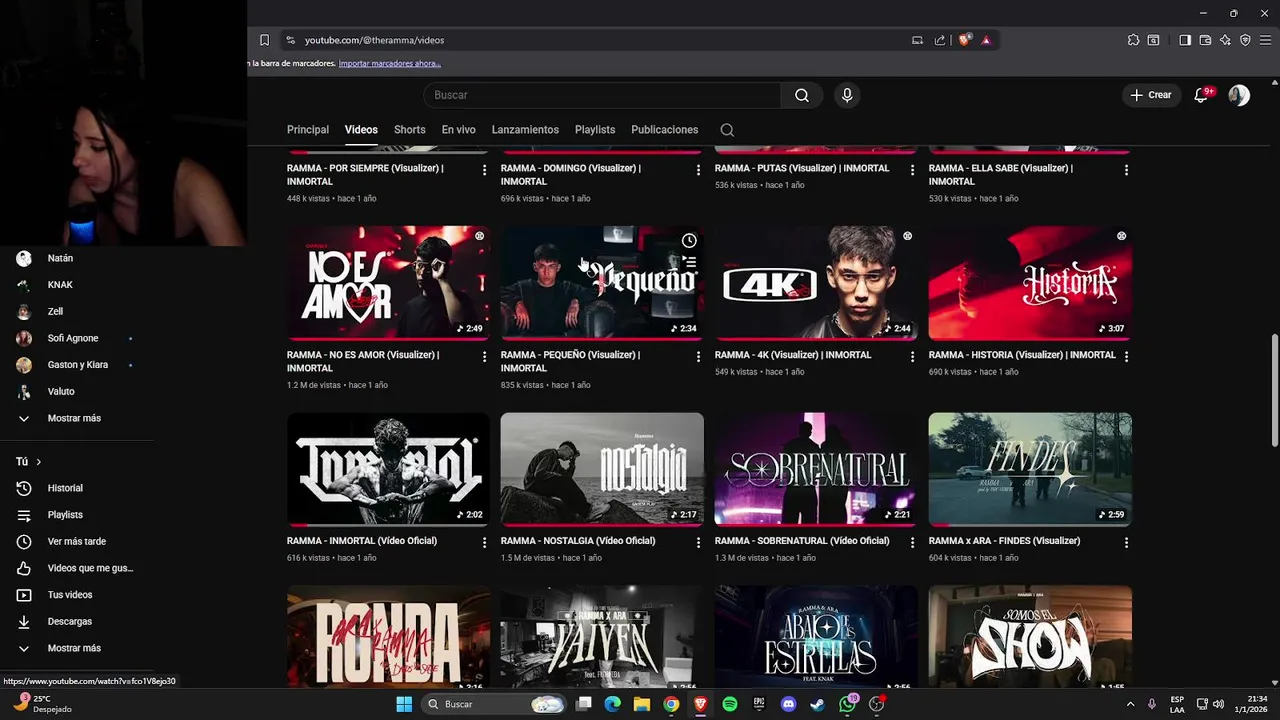The height and width of the screenshot is (720, 1280).
Task: Toggle the browser sidebar panel icon
Action: [x=1185, y=40]
